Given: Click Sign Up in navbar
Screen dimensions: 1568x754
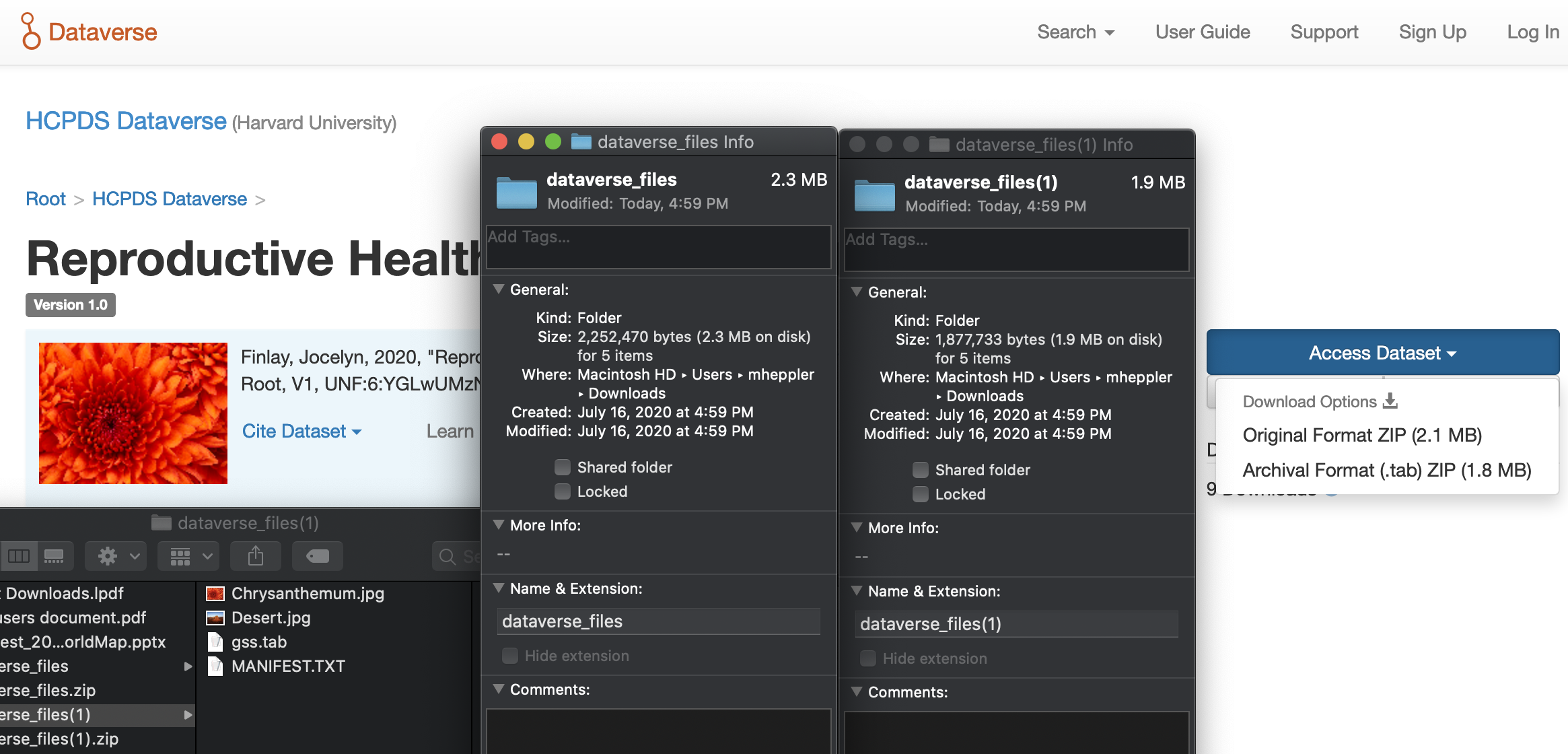Looking at the screenshot, I should pos(1432,32).
